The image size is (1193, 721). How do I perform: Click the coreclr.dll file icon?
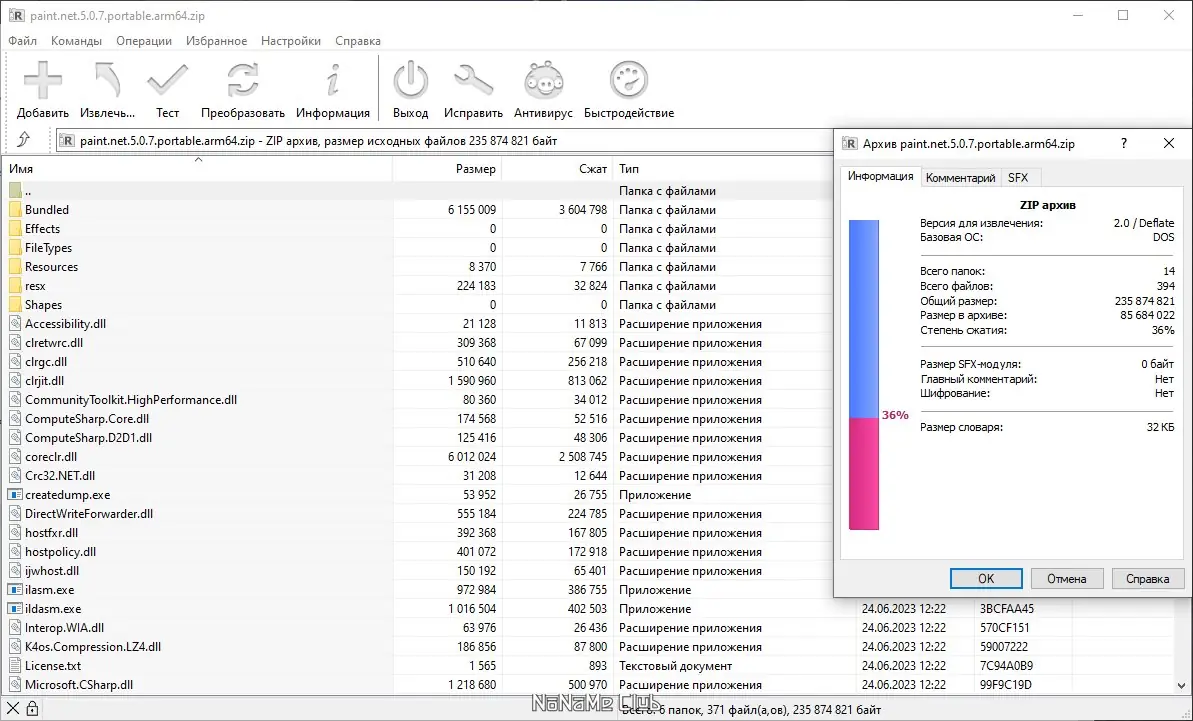point(15,457)
